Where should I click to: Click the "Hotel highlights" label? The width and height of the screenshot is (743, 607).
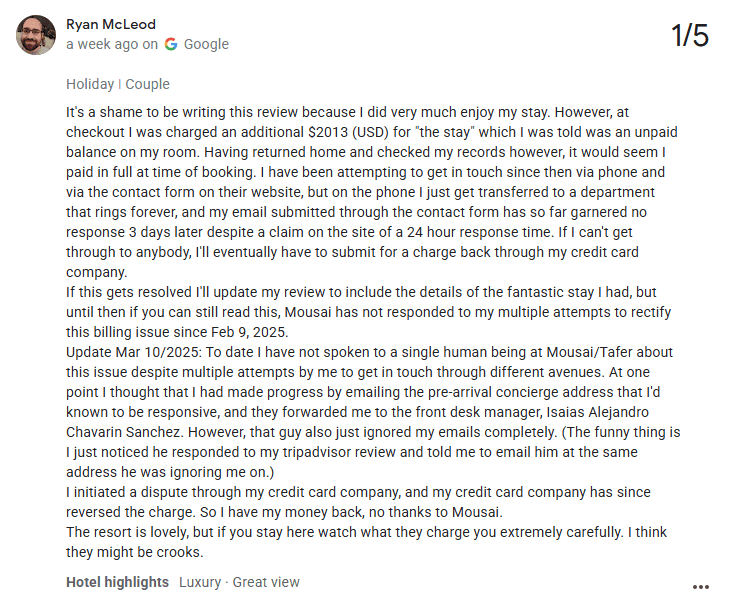click(117, 582)
